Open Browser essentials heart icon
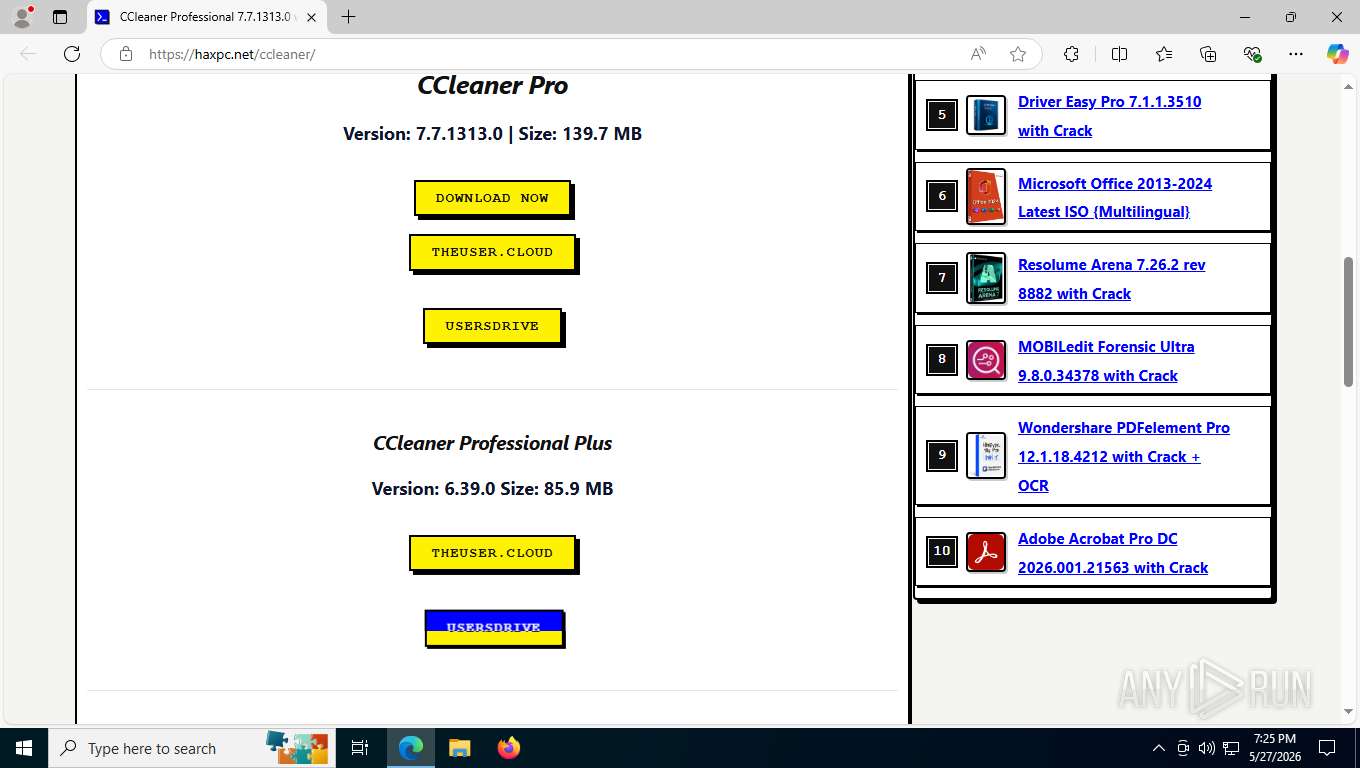 1252,54
